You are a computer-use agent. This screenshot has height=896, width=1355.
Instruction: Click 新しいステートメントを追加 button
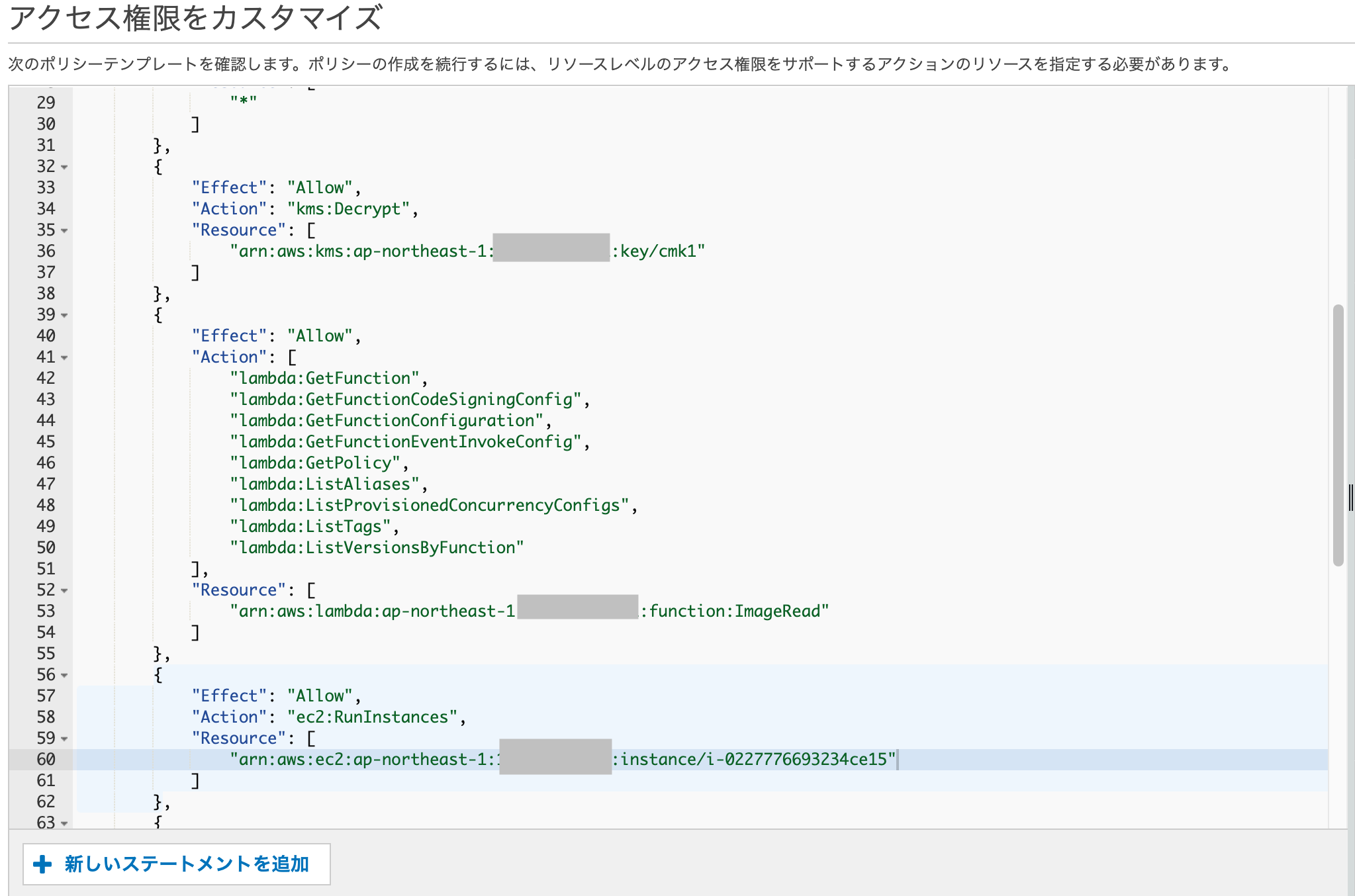185,864
